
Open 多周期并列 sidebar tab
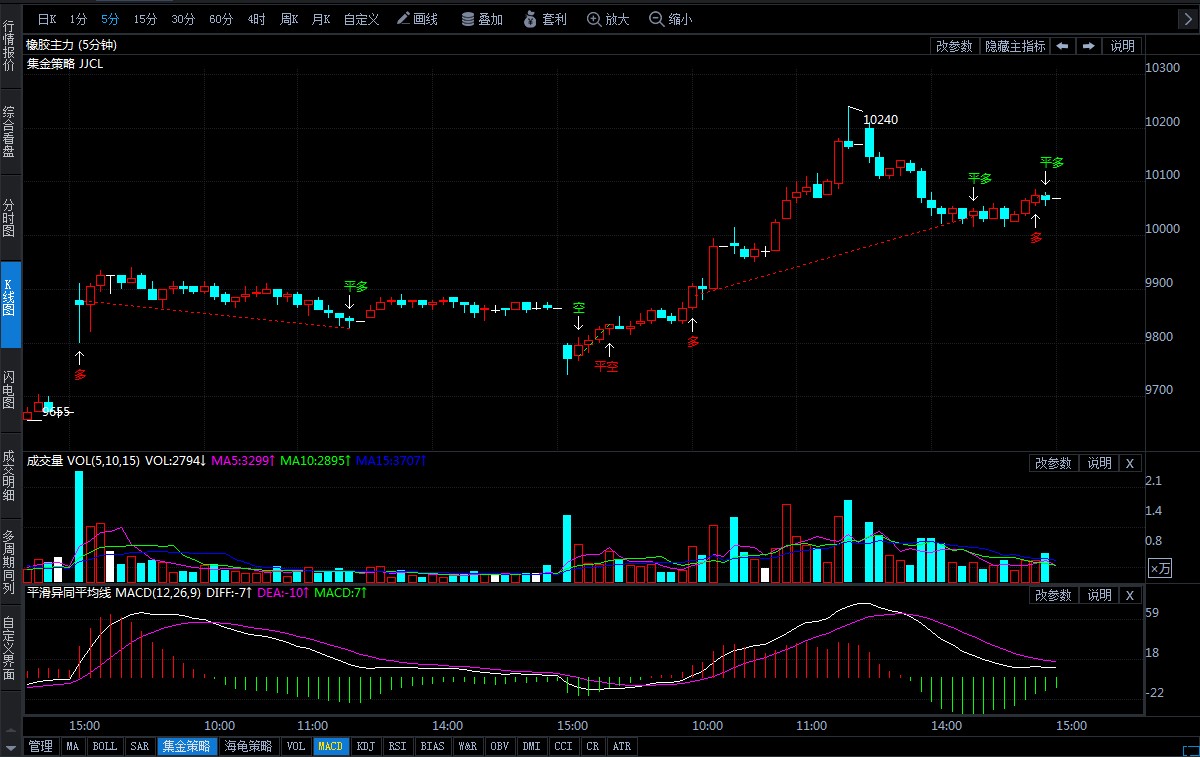tap(10, 562)
